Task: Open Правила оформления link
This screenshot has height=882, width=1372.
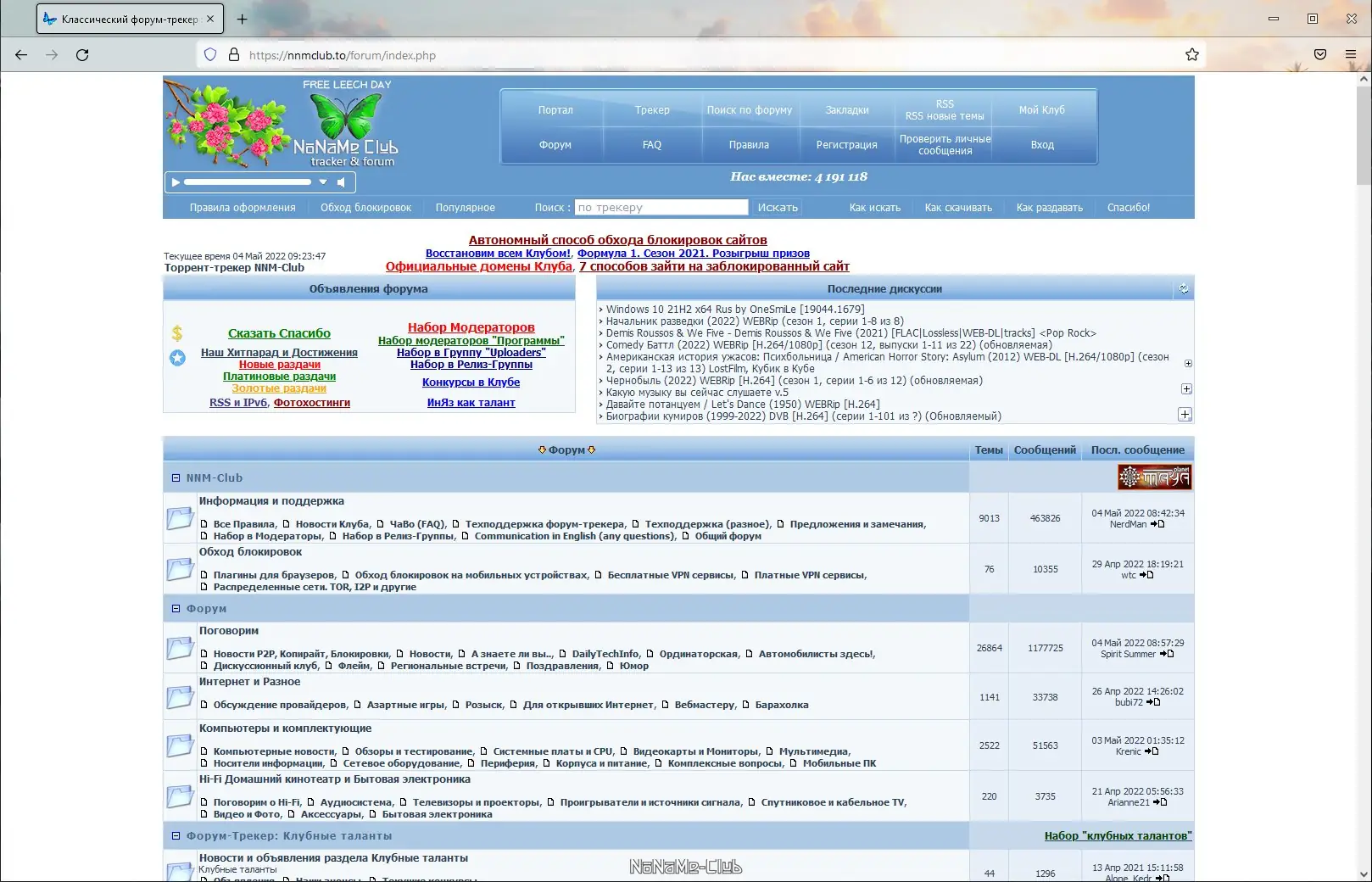Action: point(243,208)
